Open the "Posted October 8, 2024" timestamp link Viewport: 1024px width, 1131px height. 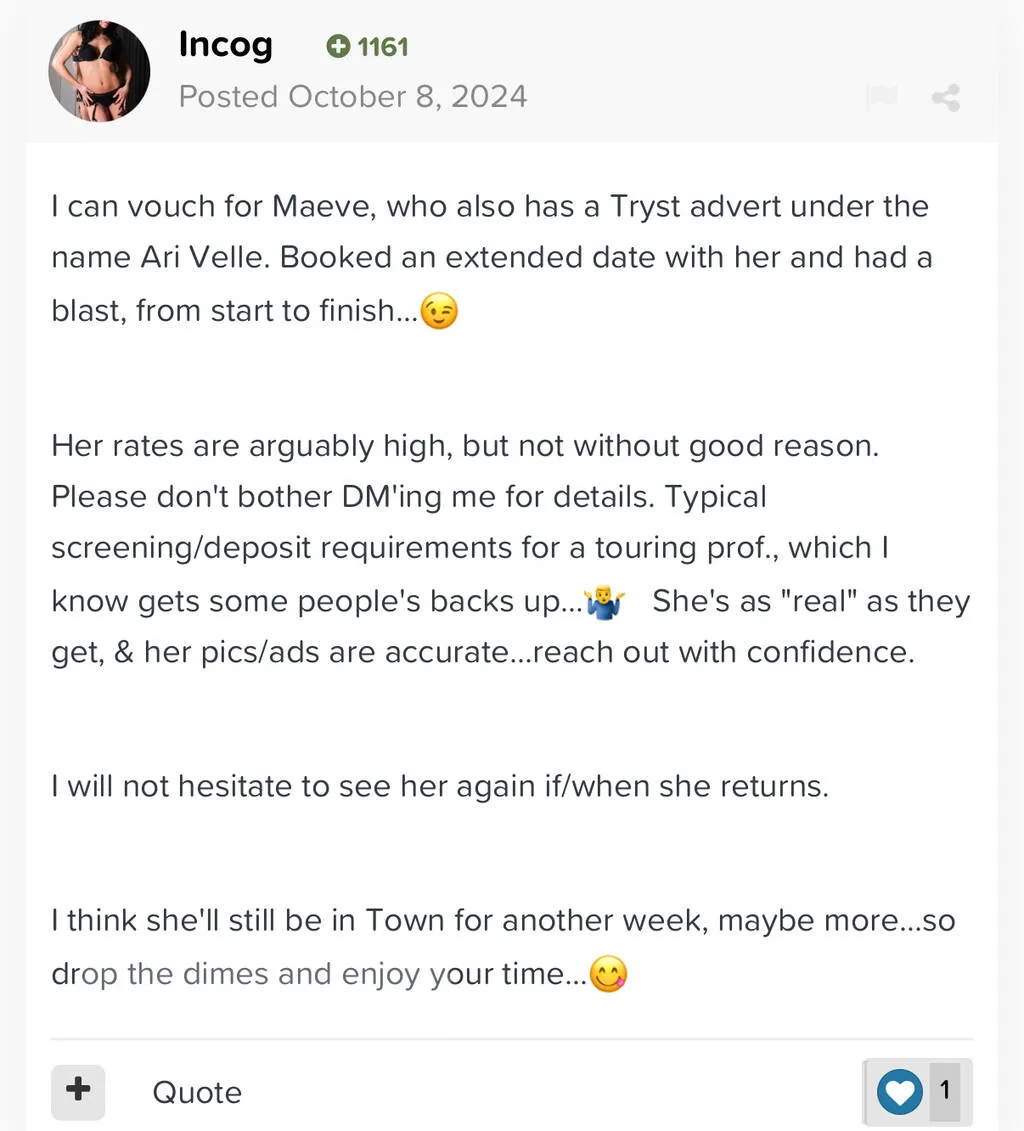pos(352,97)
